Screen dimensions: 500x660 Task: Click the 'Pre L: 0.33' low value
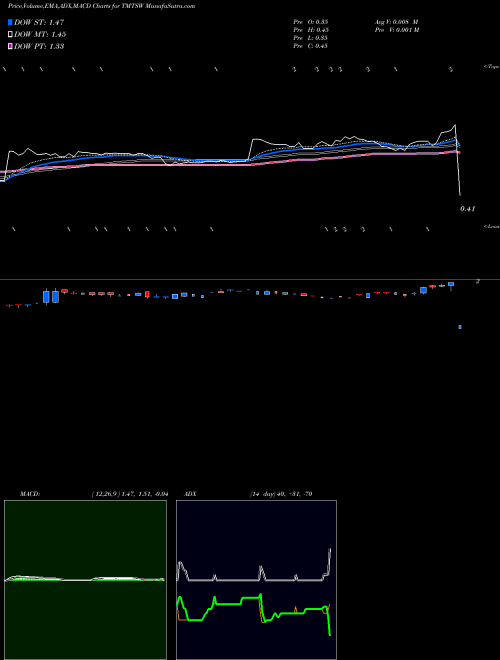[x=311, y=38]
